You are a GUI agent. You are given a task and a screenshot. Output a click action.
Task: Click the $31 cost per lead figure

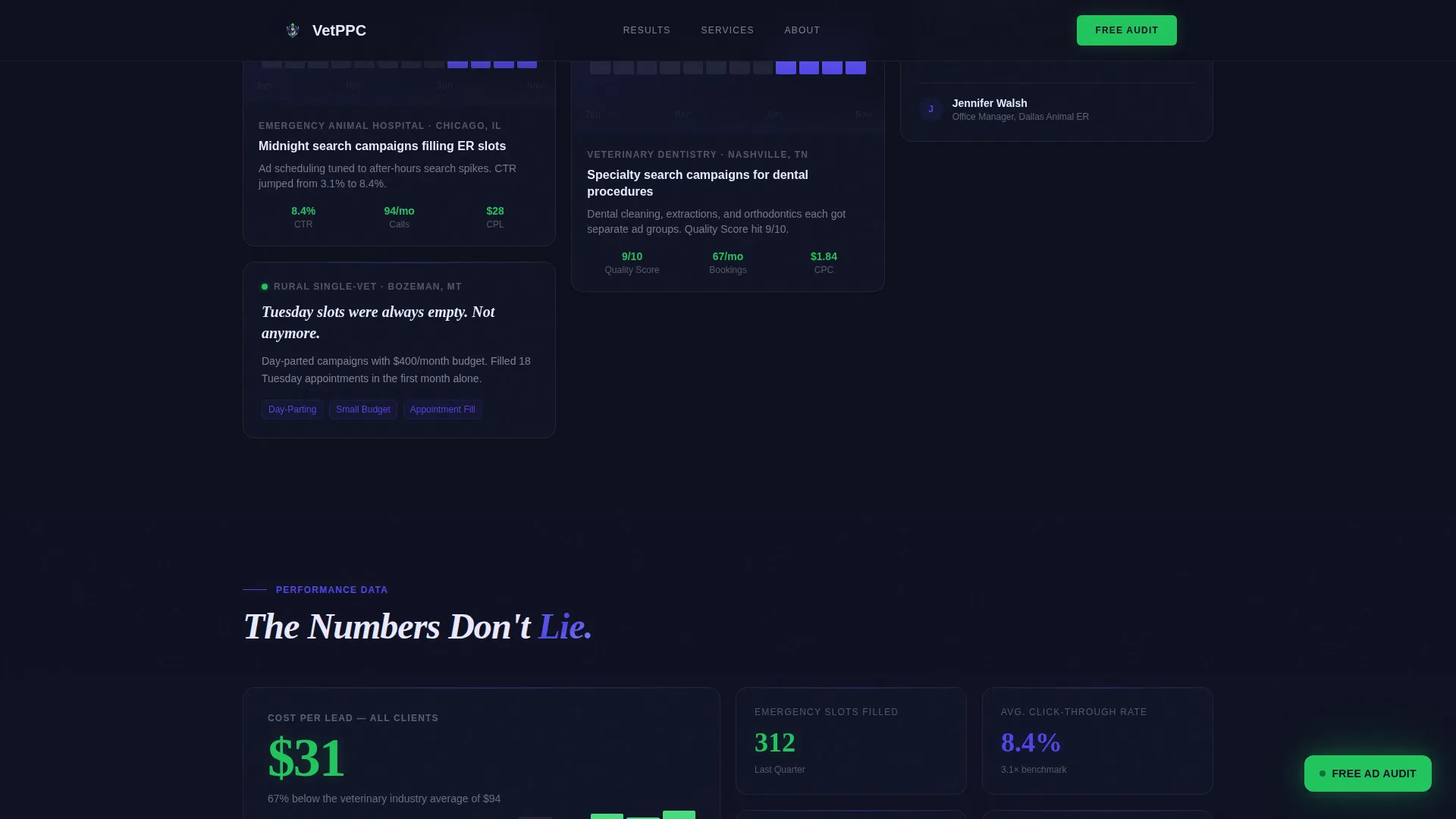[x=306, y=758]
